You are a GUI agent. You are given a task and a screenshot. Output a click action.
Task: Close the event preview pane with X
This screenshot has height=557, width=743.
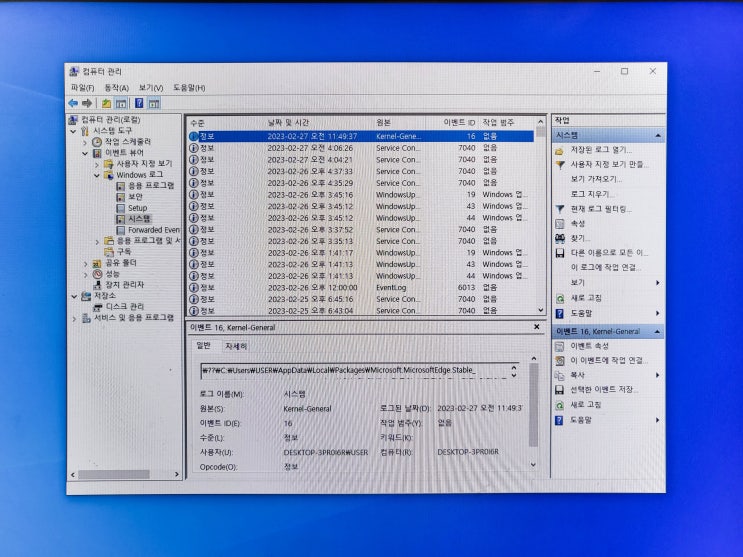click(x=537, y=327)
